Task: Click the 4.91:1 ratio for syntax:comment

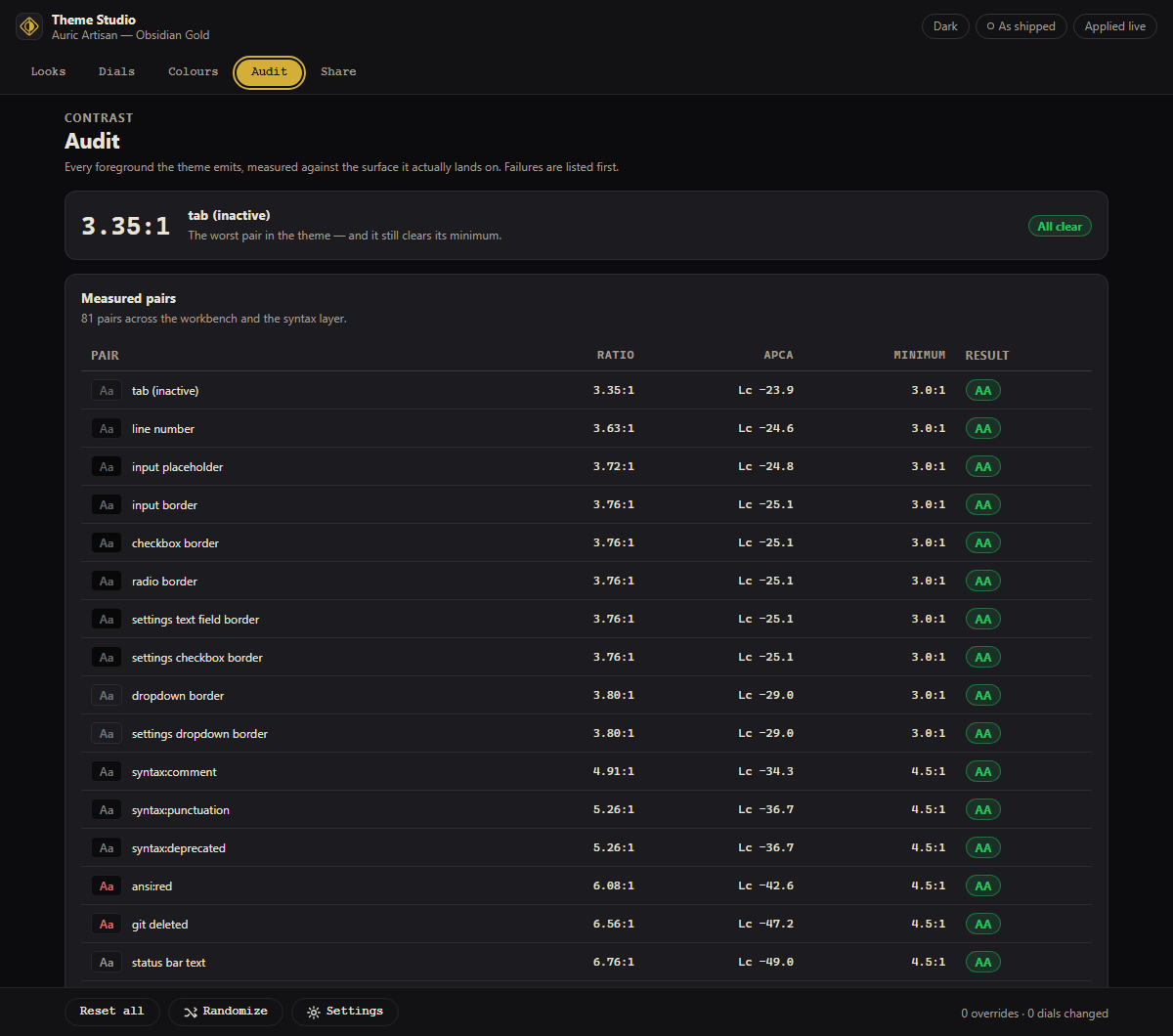Action: tap(614, 771)
